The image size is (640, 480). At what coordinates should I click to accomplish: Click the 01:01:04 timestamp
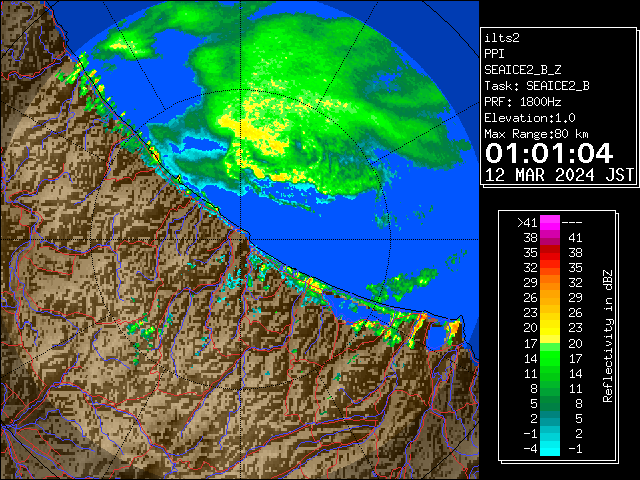pos(549,153)
